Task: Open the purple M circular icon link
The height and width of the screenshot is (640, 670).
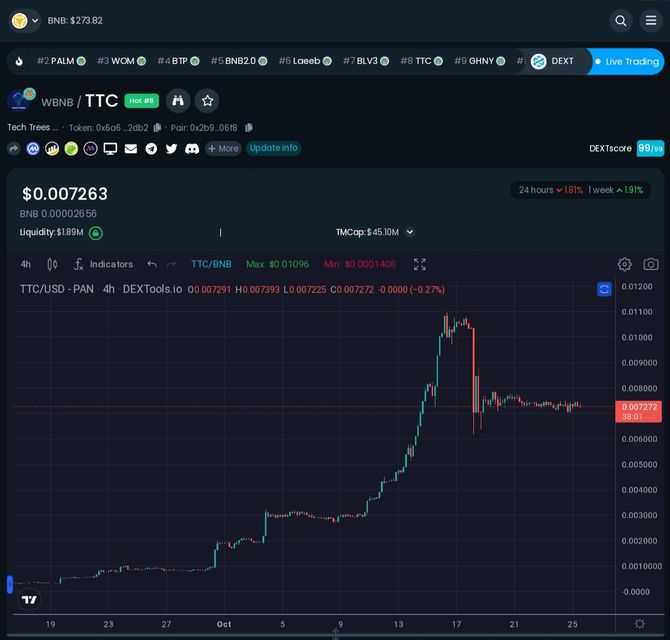Action: click(x=90, y=149)
